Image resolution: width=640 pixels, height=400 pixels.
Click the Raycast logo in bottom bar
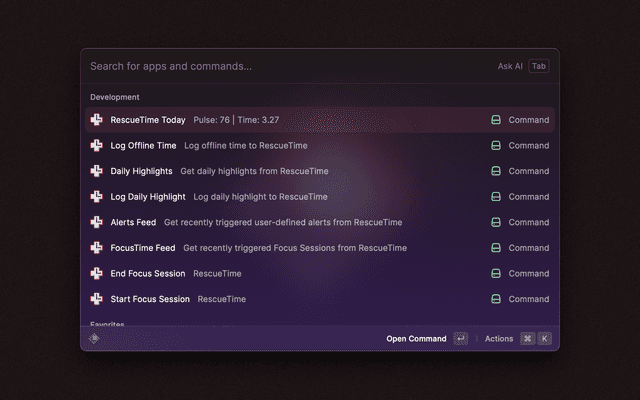pos(95,339)
